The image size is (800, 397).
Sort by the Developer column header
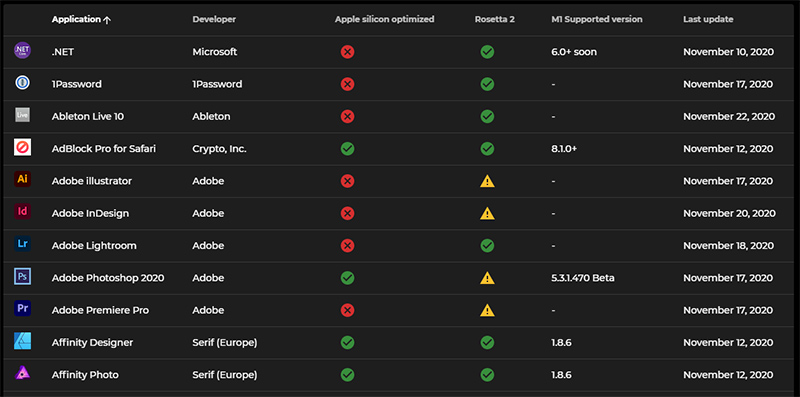[214, 19]
